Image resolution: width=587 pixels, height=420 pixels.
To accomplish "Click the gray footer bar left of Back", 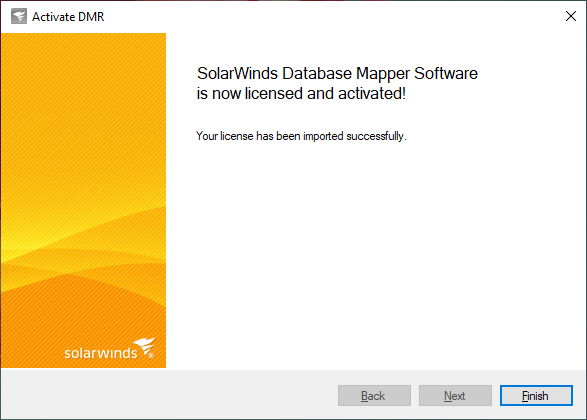I will [168, 395].
